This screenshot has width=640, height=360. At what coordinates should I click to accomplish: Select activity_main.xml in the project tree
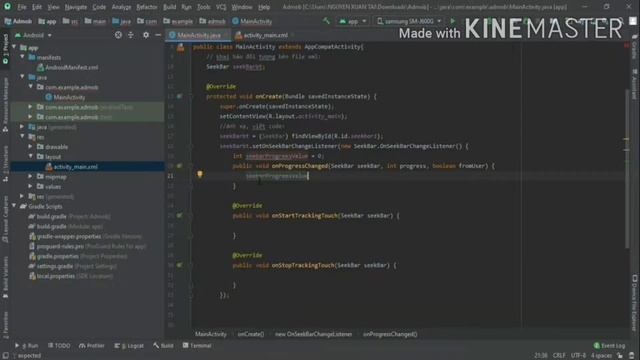[76, 167]
